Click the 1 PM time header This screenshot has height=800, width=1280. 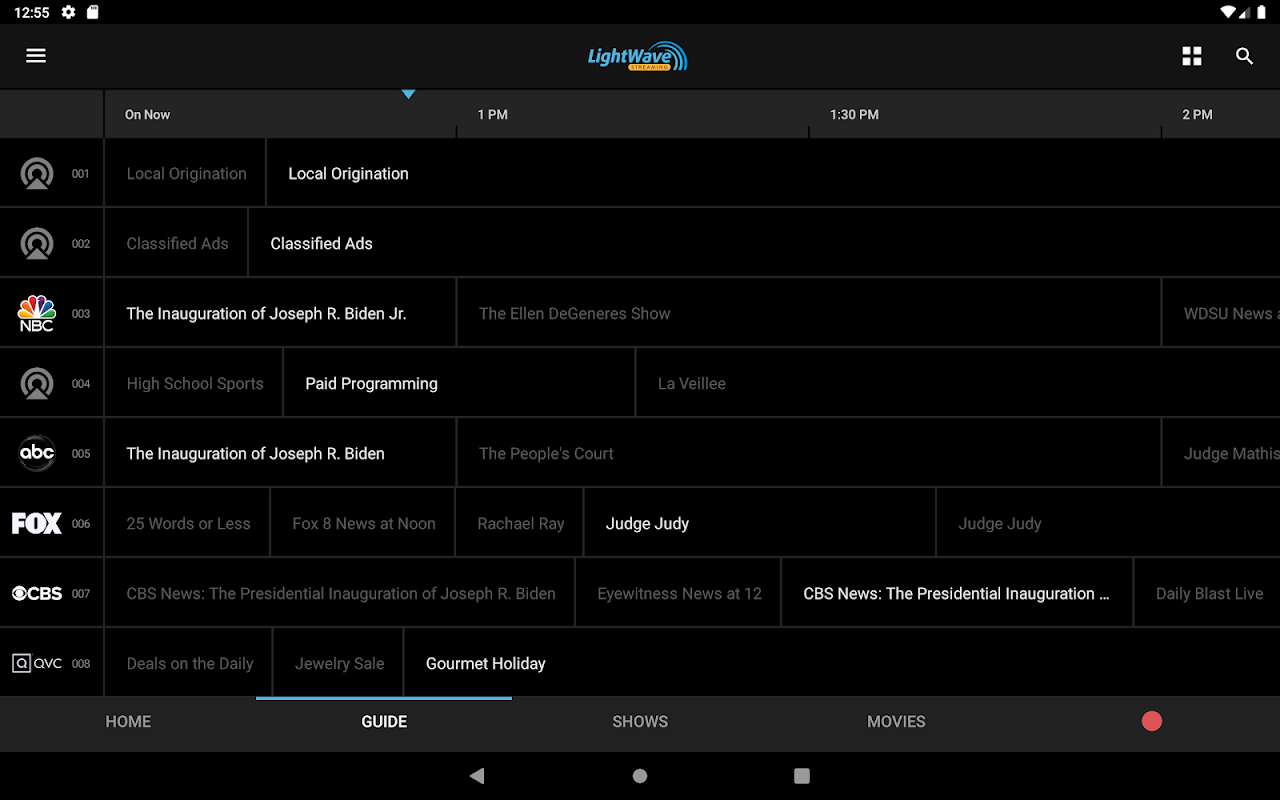pyautogui.click(x=493, y=115)
